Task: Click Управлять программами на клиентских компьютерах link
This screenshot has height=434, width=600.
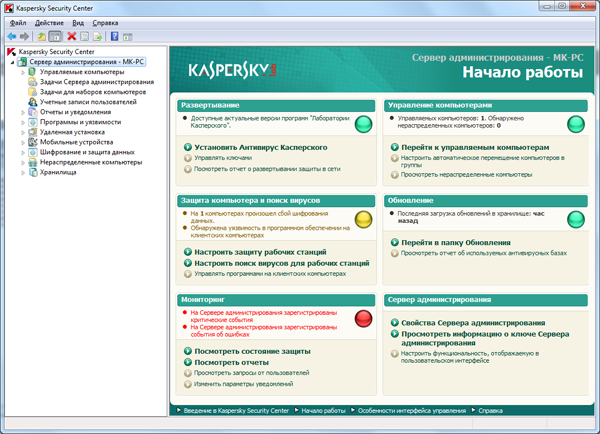Action: (x=270, y=274)
